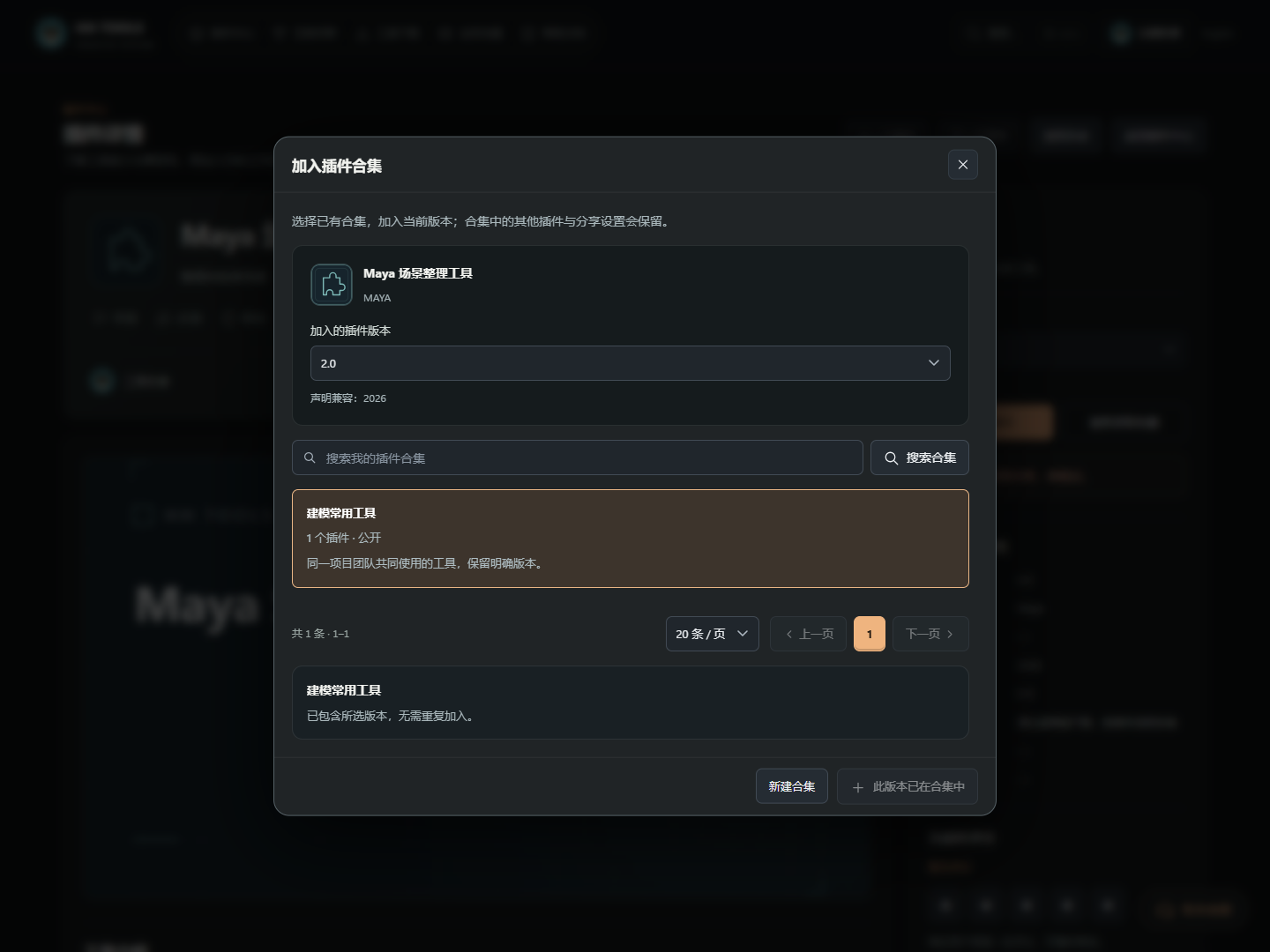Open the 20 条 / 页 page size dropdown
1270x952 pixels.
(712, 634)
